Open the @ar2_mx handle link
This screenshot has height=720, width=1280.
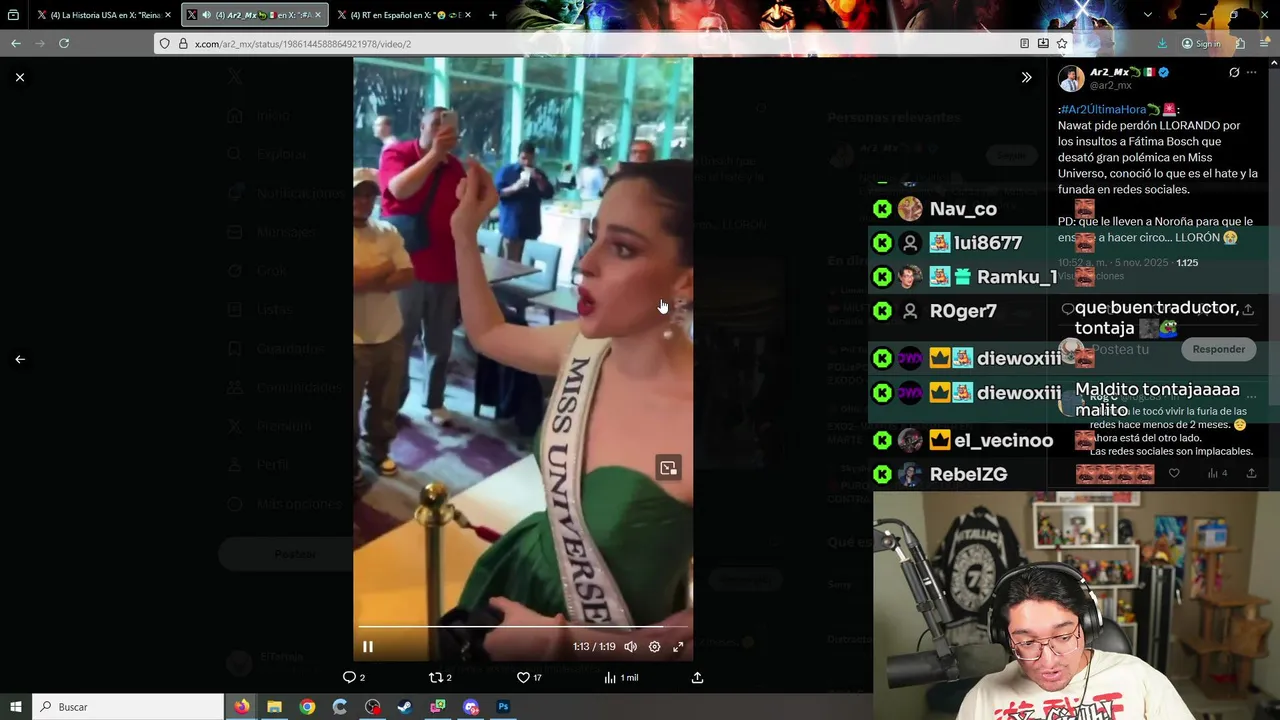tap(1110, 86)
